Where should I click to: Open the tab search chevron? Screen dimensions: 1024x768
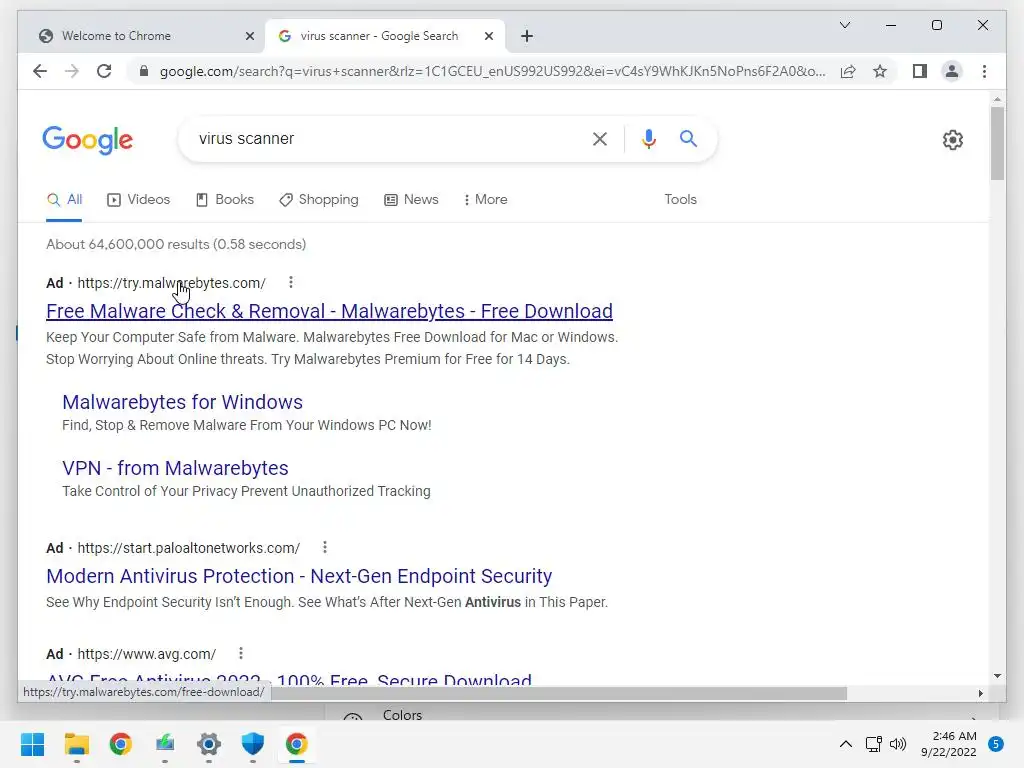point(844,25)
